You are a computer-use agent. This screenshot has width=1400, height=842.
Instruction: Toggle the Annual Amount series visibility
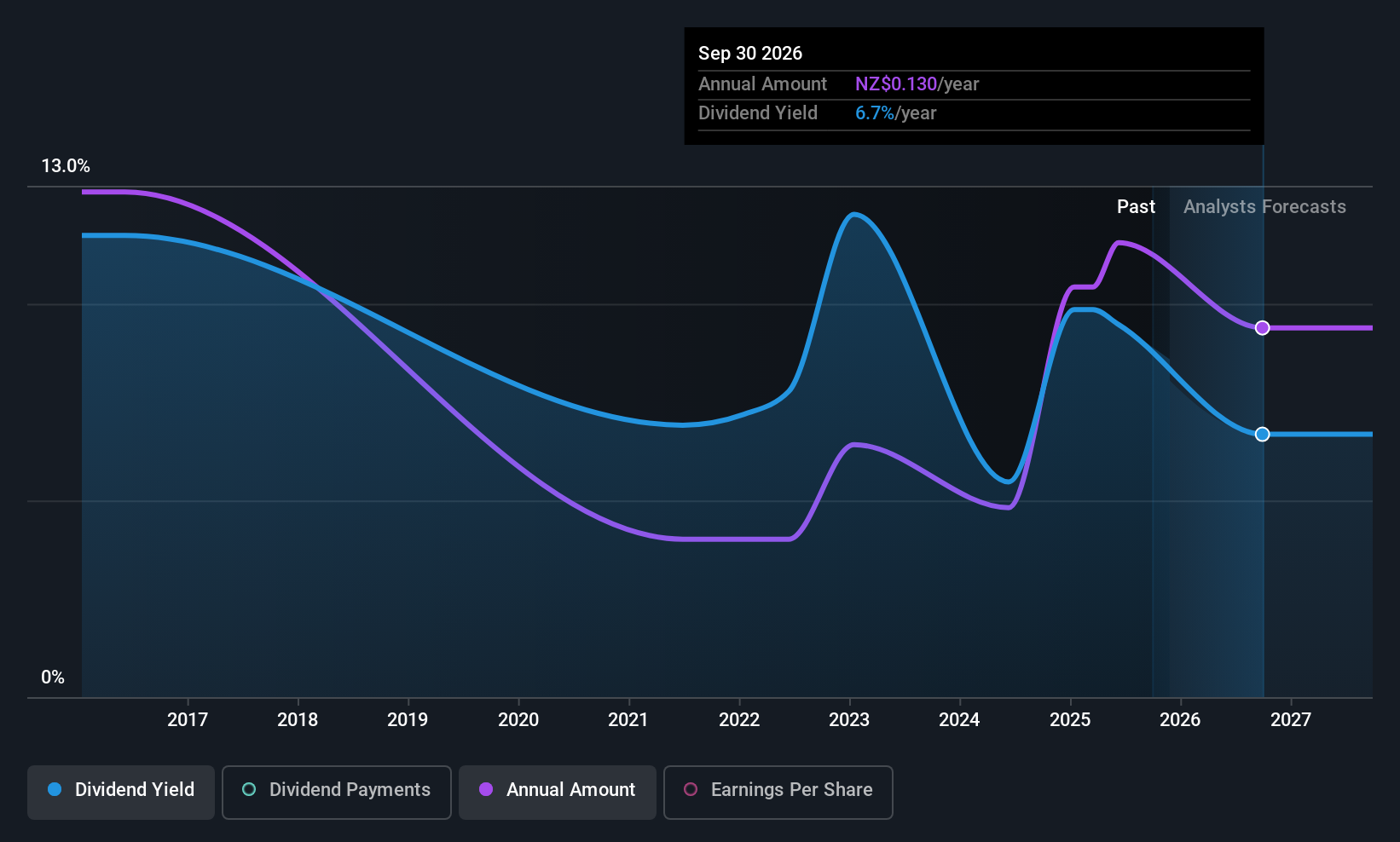(557, 790)
